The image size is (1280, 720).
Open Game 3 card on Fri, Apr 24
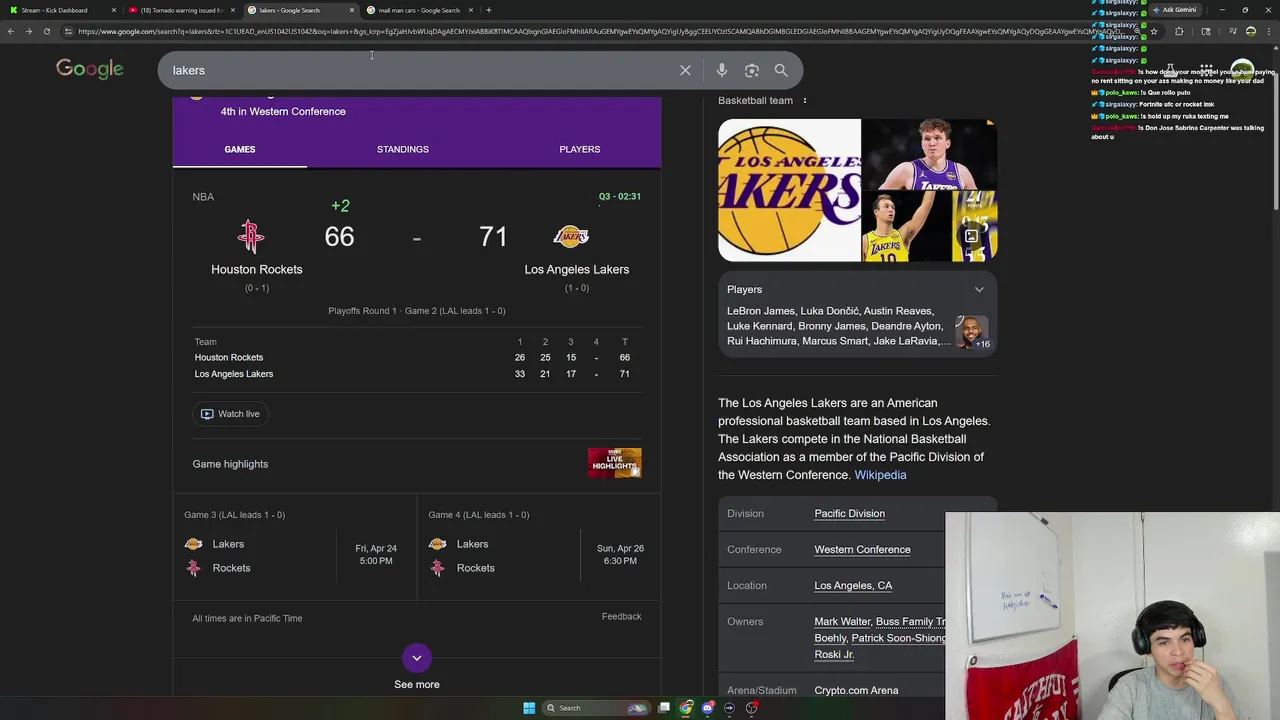point(294,547)
